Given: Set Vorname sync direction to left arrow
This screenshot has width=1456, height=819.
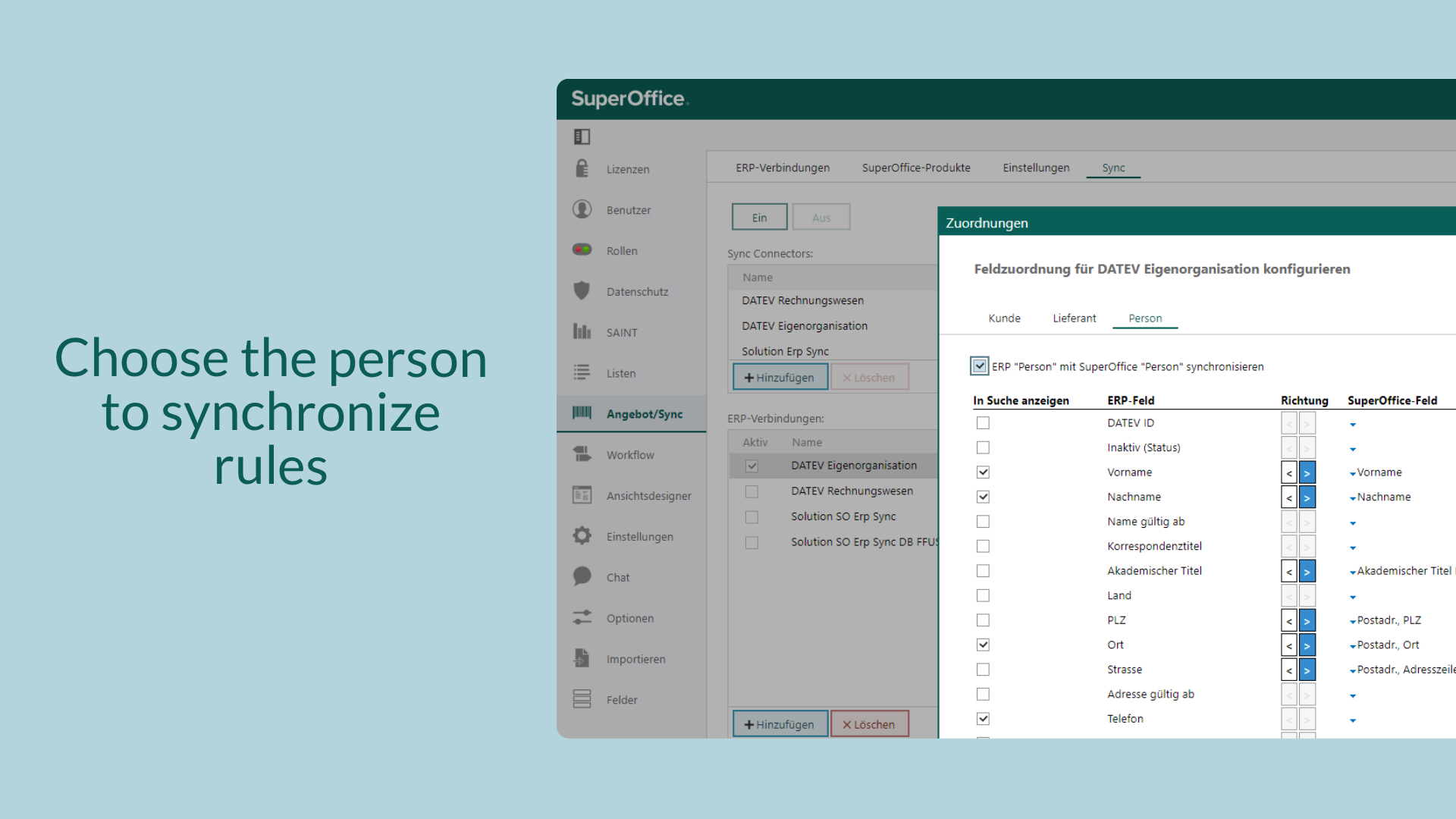Looking at the screenshot, I should 1289,472.
